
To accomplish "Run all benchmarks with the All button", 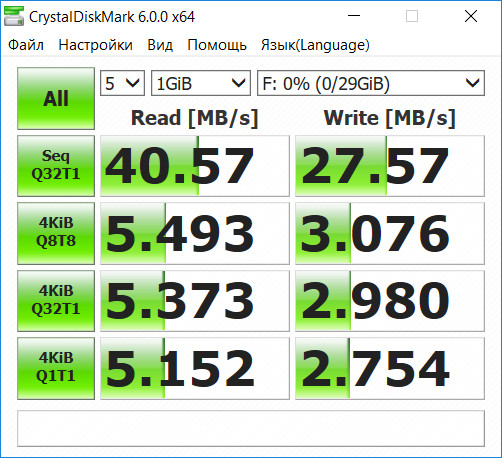I will (x=56, y=99).
